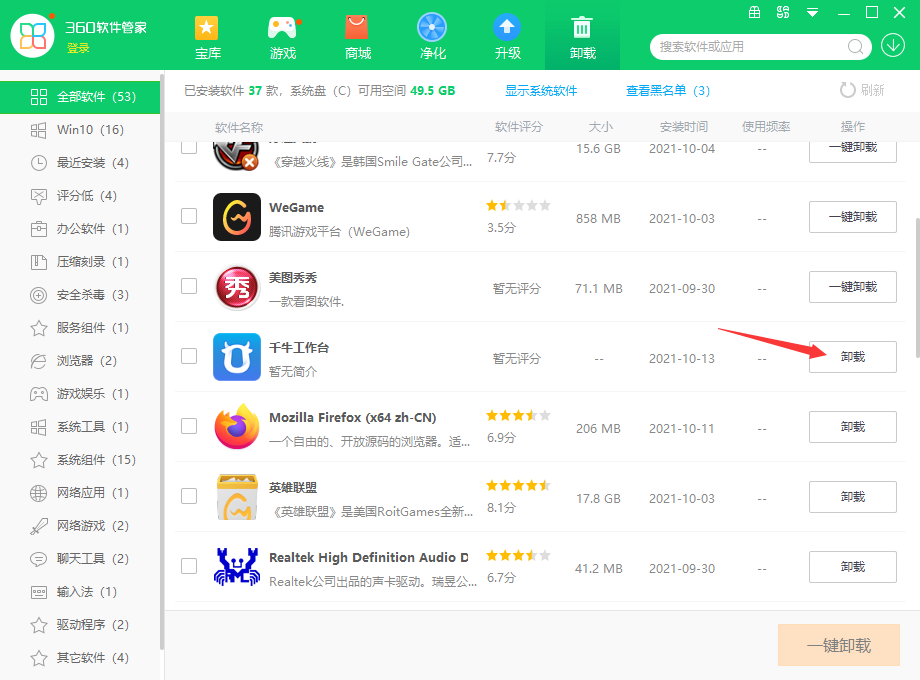Select 压缩刻录 (1) category
The height and width of the screenshot is (680, 920).
tap(80, 262)
